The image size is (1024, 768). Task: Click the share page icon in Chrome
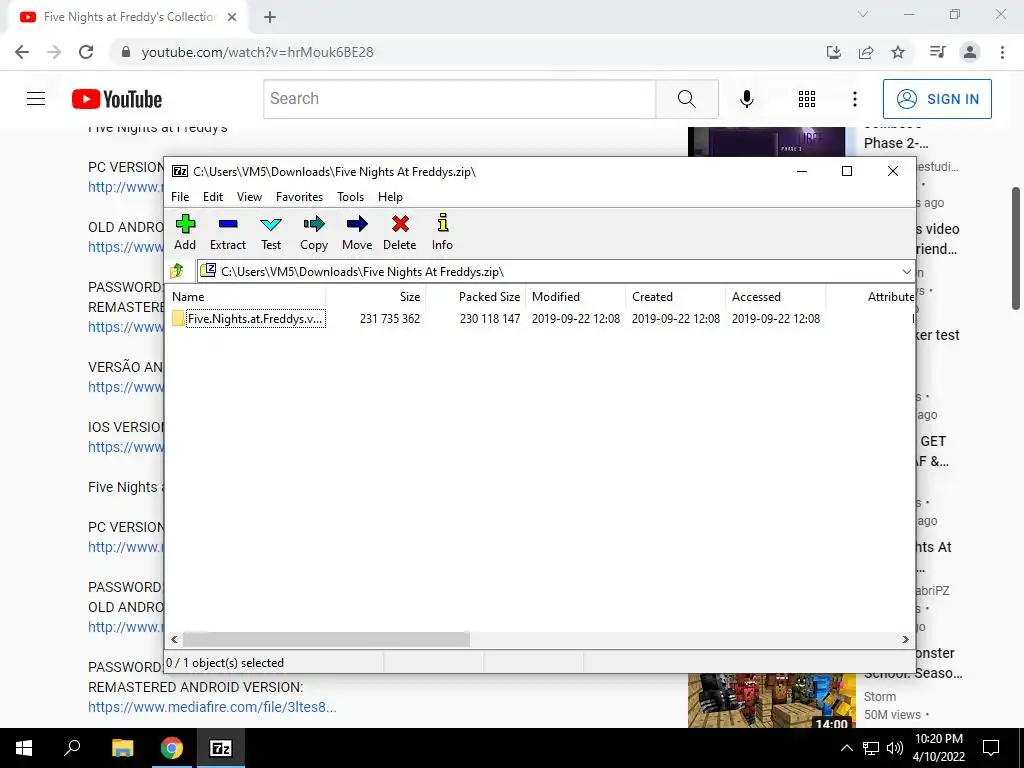[x=866, y=52]
